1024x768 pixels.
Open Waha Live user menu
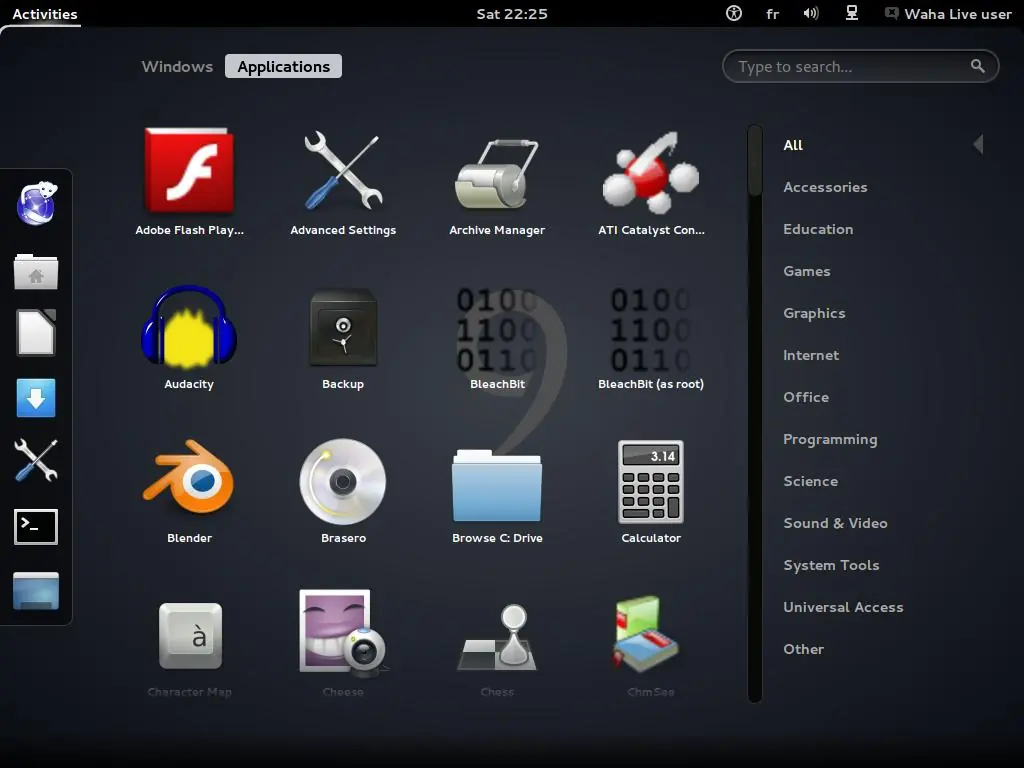pyautogui.click(x=948, y=14)
